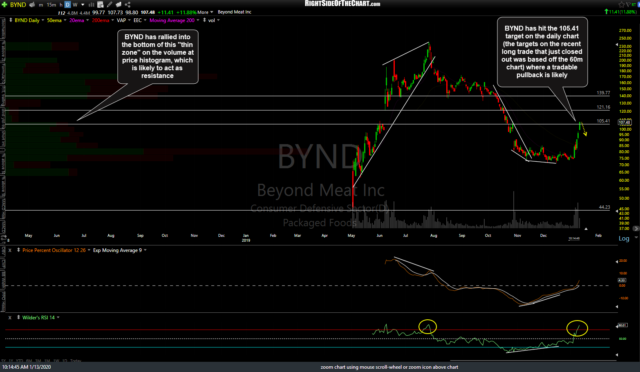The image size is (640, 372).
Task: Click the RightSideOfTheChart.com logo
Action: (342, 4)
